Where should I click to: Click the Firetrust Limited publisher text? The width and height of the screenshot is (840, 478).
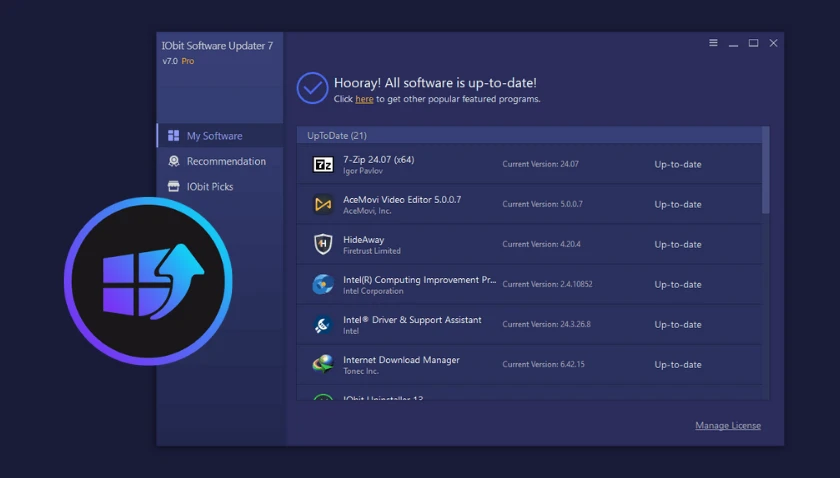click(x=372, y=251)
